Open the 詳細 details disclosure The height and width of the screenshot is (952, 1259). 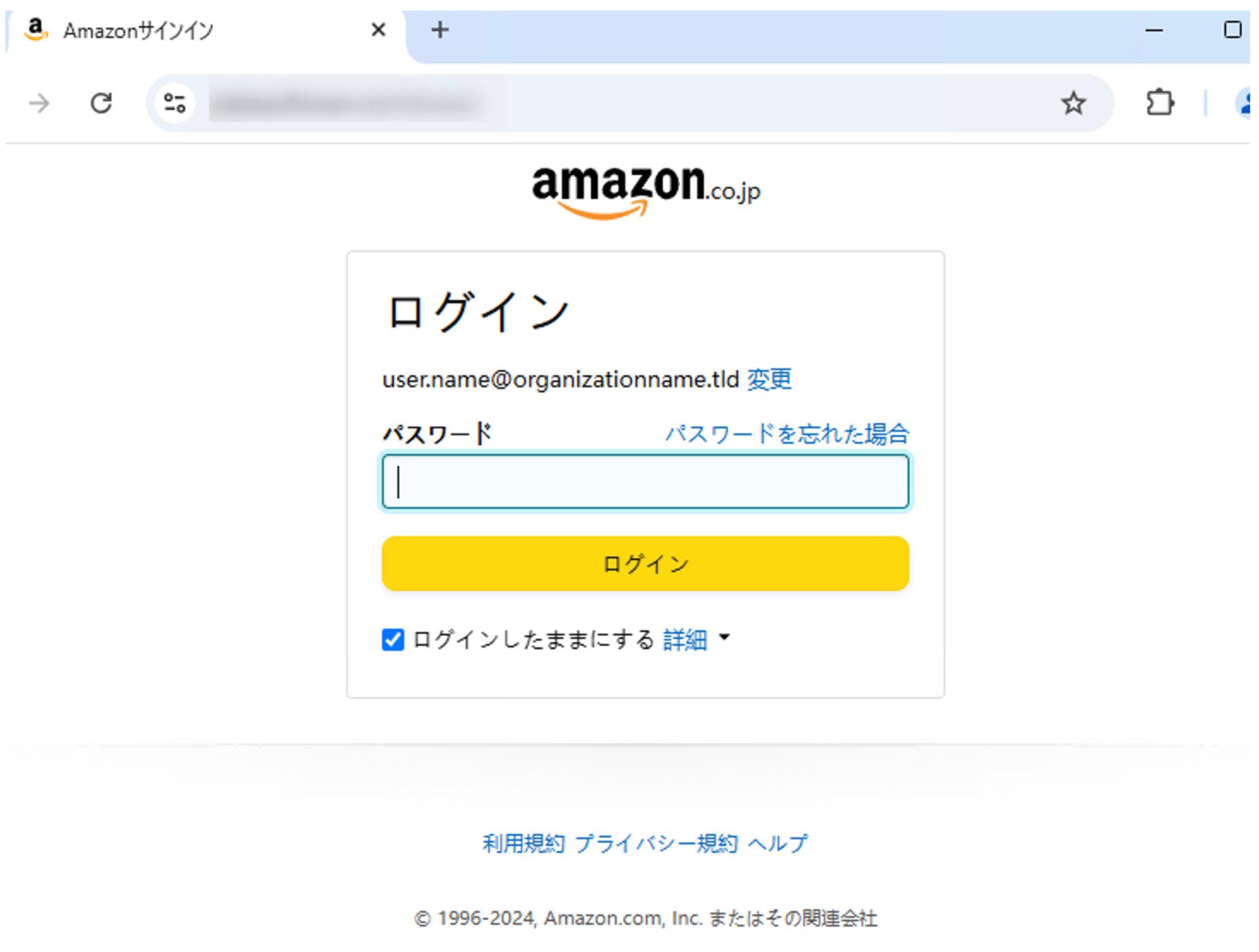pos(684,639)
